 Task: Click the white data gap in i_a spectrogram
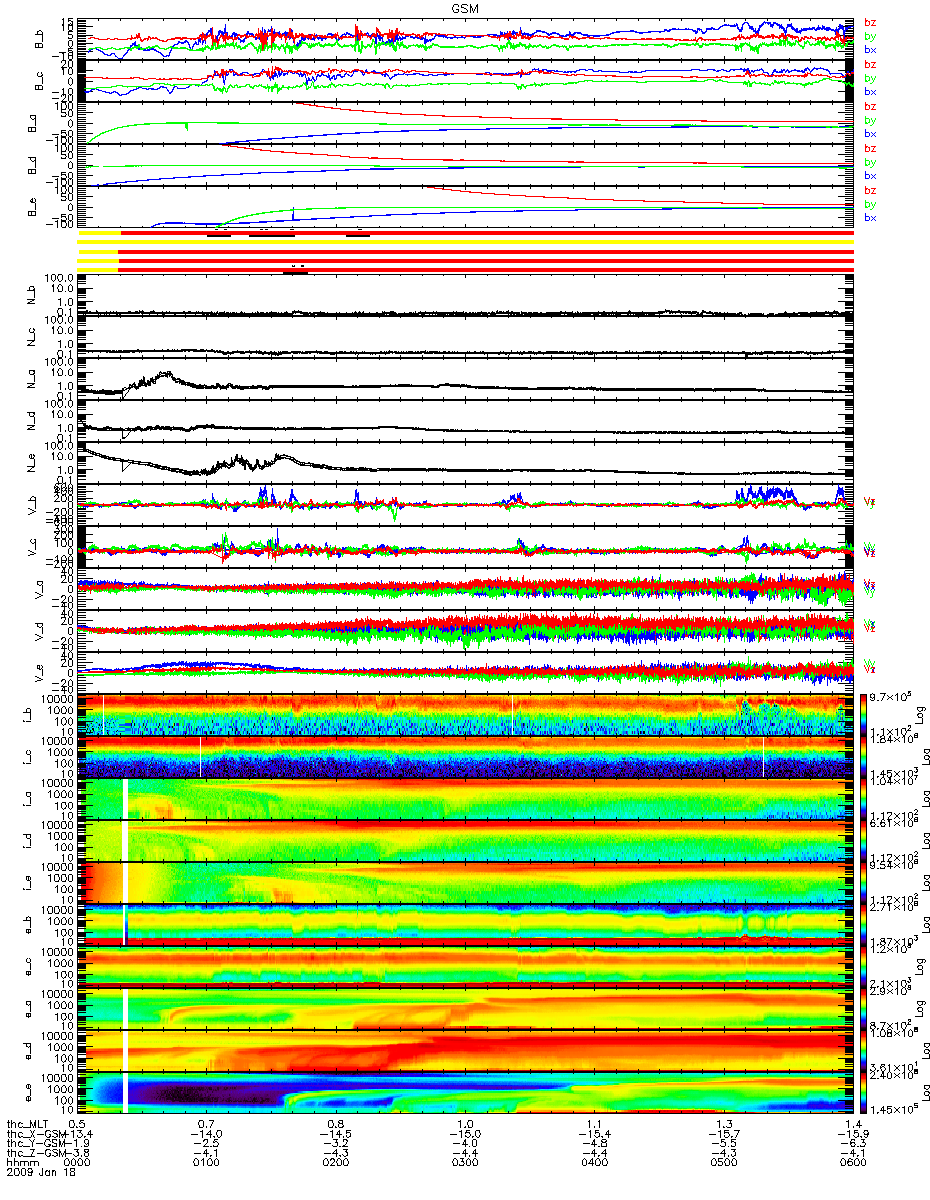(x=125, y=799)
